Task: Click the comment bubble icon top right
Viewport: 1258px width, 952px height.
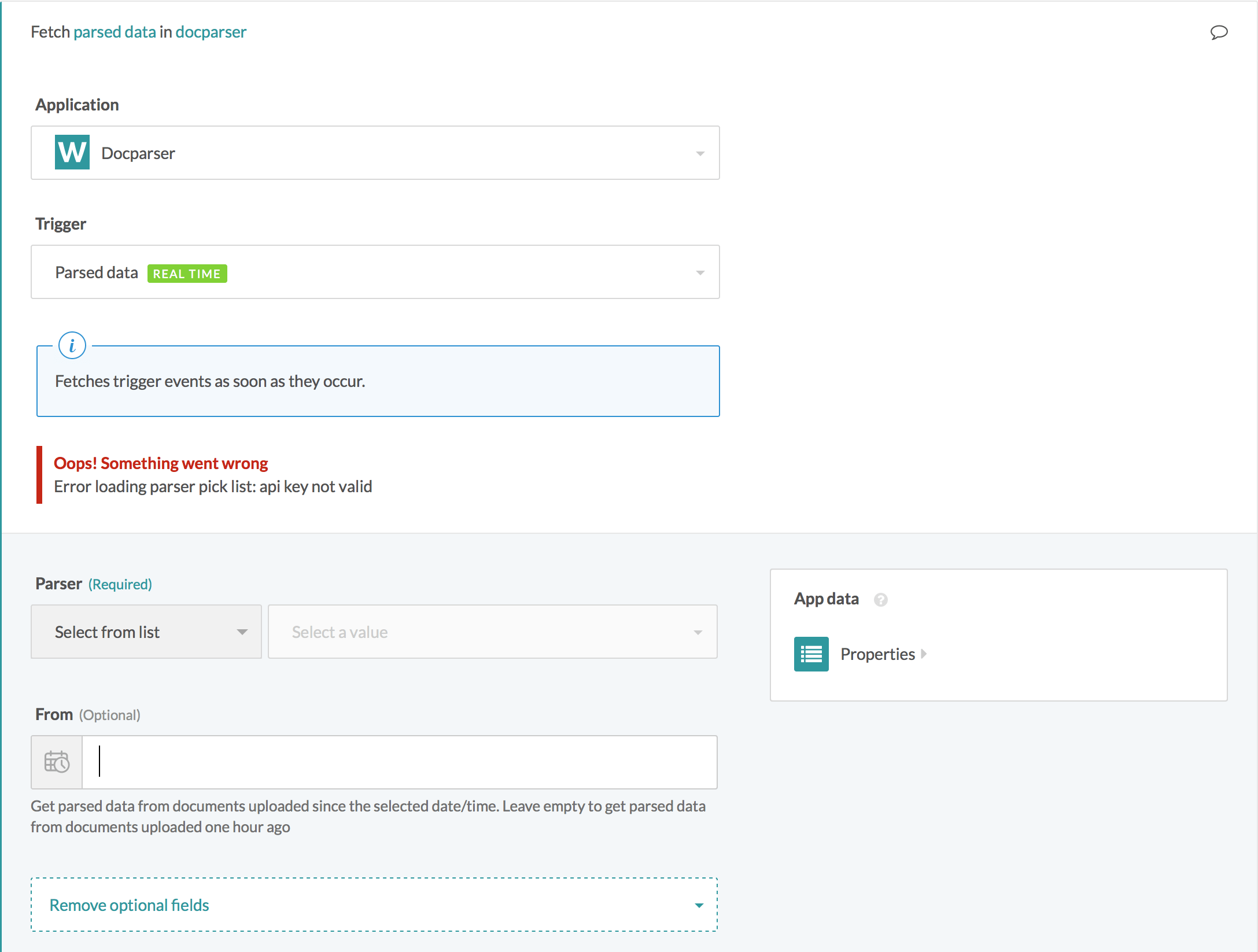Action: [x=1219, y=33]
